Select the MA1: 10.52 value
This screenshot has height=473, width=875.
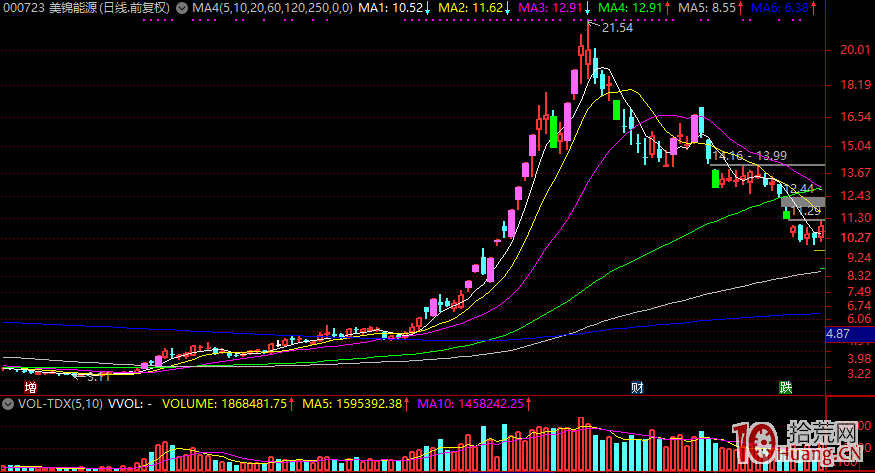[390, 8]
